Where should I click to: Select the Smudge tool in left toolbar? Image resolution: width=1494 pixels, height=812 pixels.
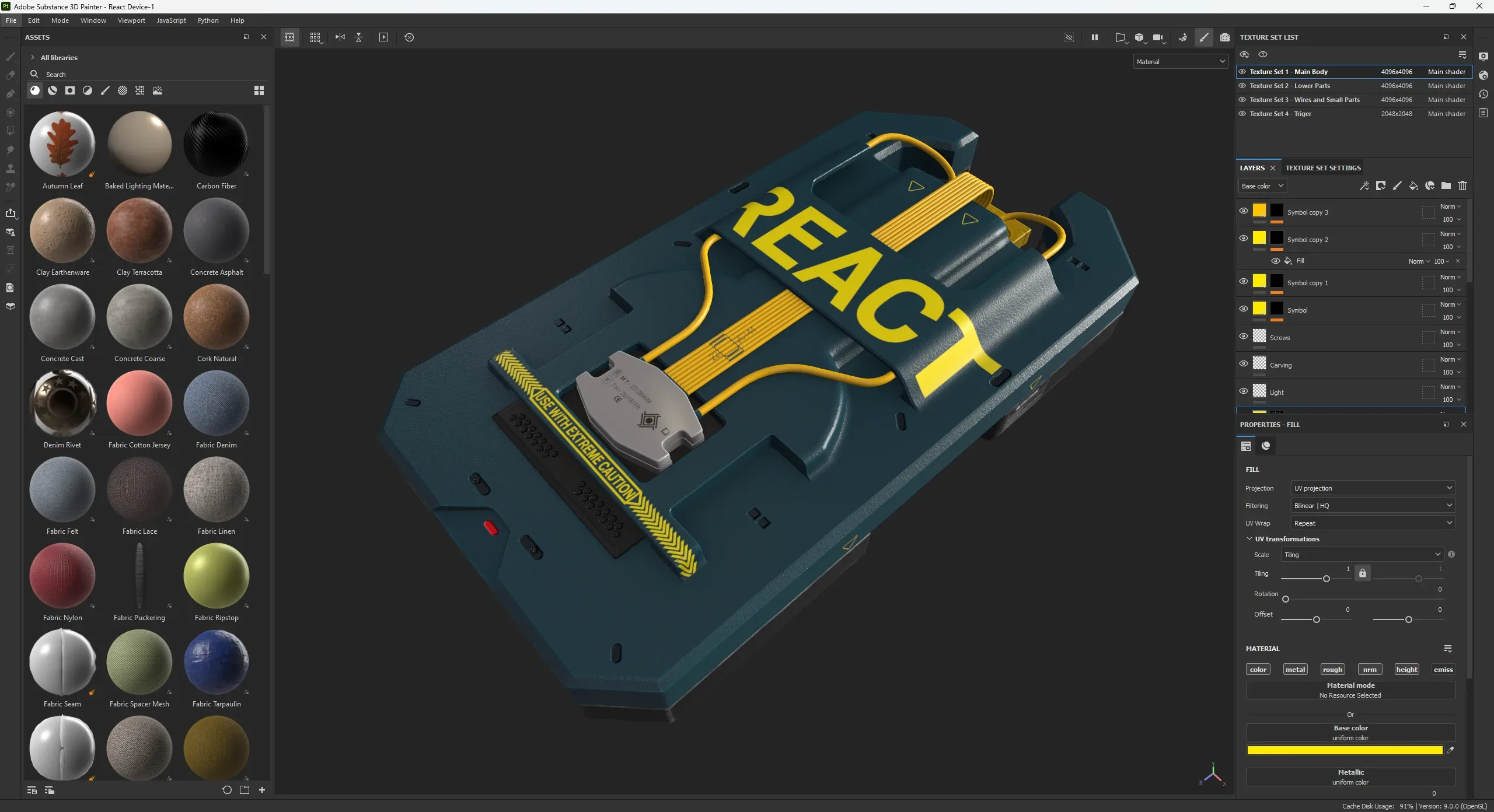11,150
